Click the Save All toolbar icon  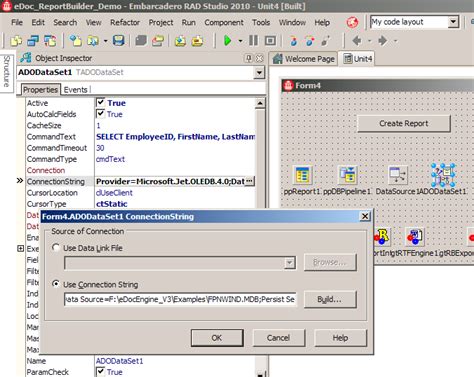[141, 41]
